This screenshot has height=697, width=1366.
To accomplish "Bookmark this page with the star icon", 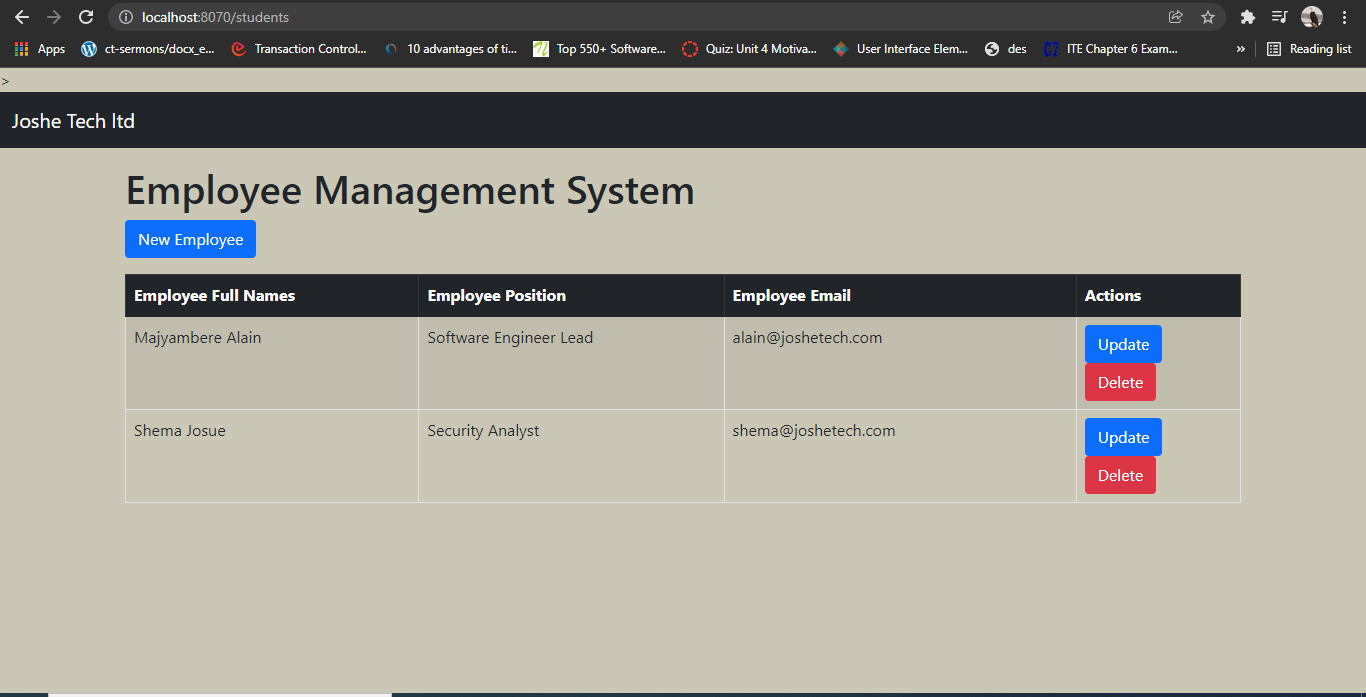I will (x=1207, y=17).
